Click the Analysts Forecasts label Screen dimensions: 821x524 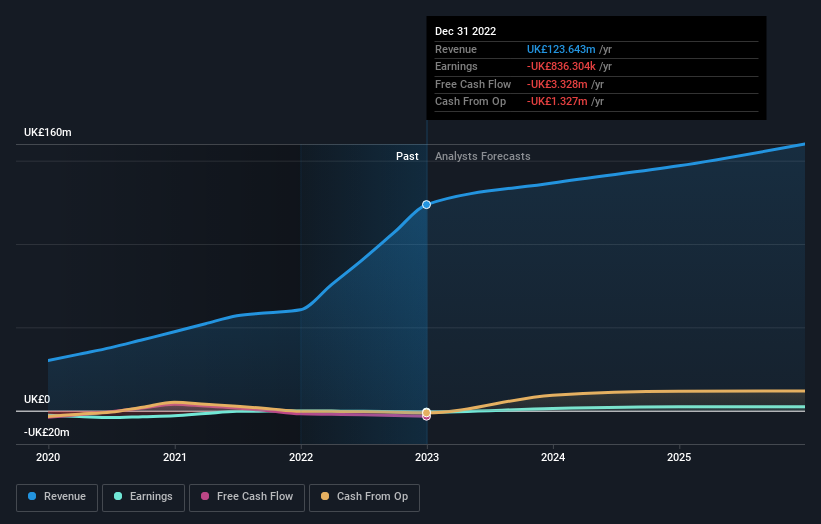[483, 157]
